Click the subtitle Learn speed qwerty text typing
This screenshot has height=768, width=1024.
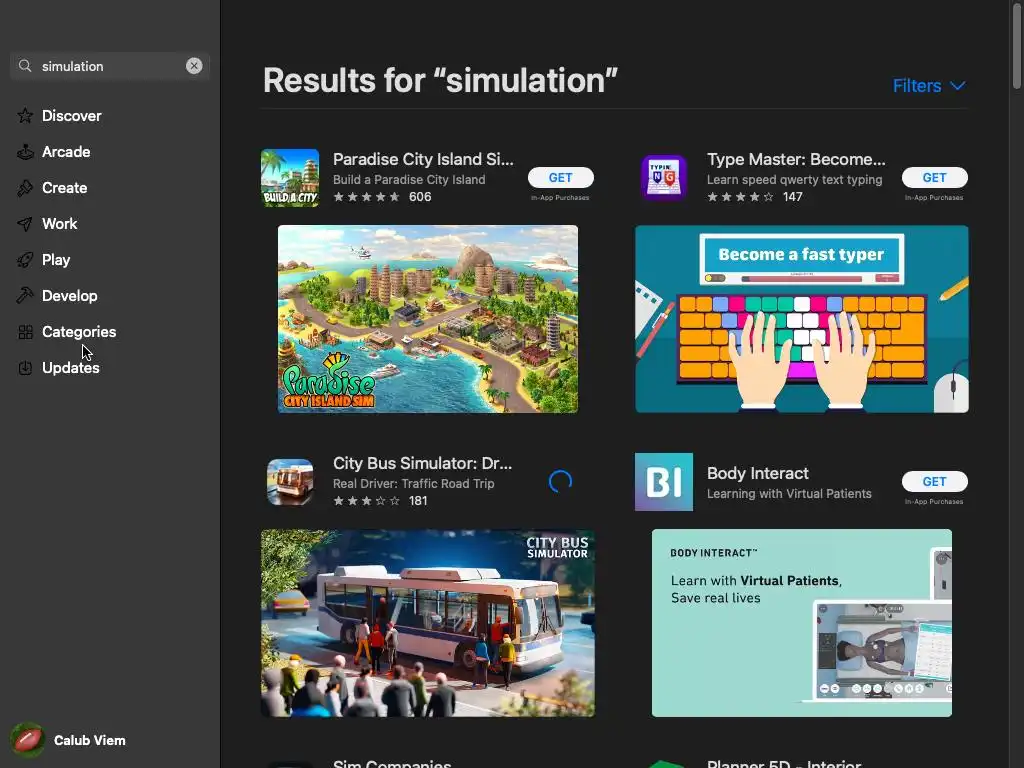coord(794,180)
